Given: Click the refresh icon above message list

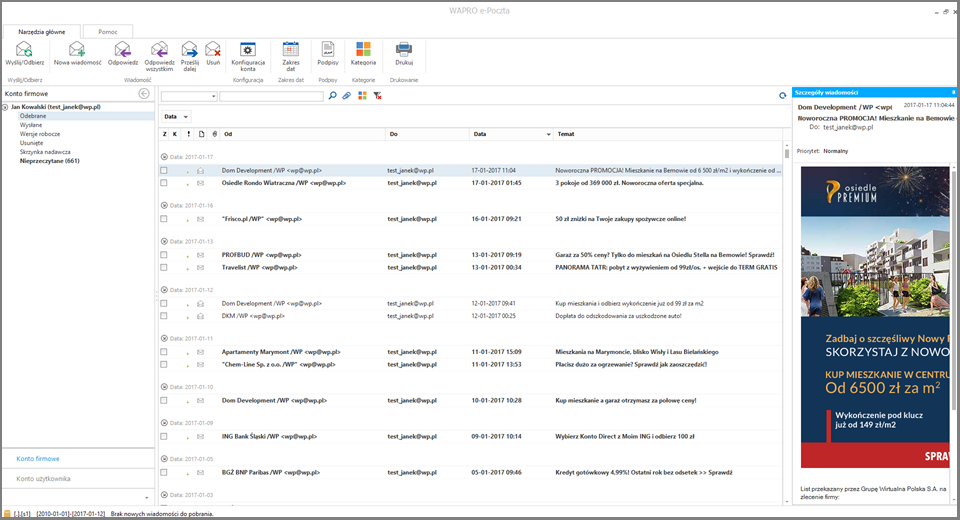Looking at the screenshot, I should (782, 96).
